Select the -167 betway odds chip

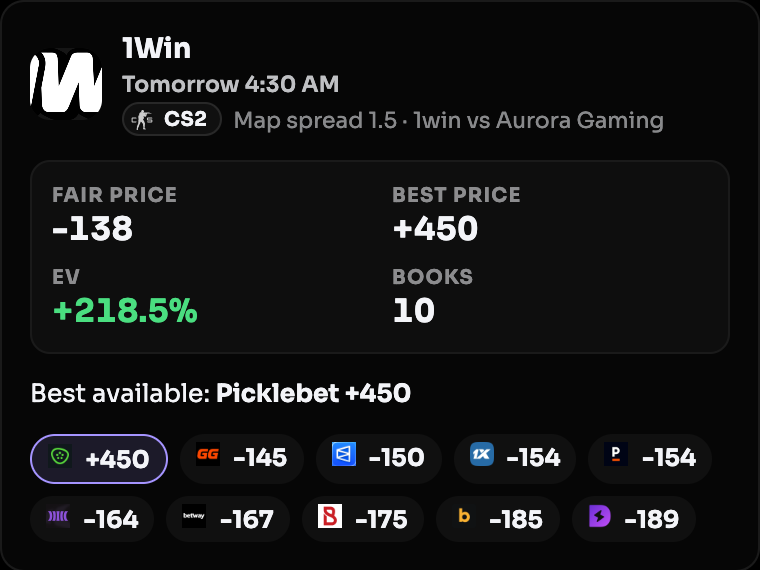click(228, 519)
